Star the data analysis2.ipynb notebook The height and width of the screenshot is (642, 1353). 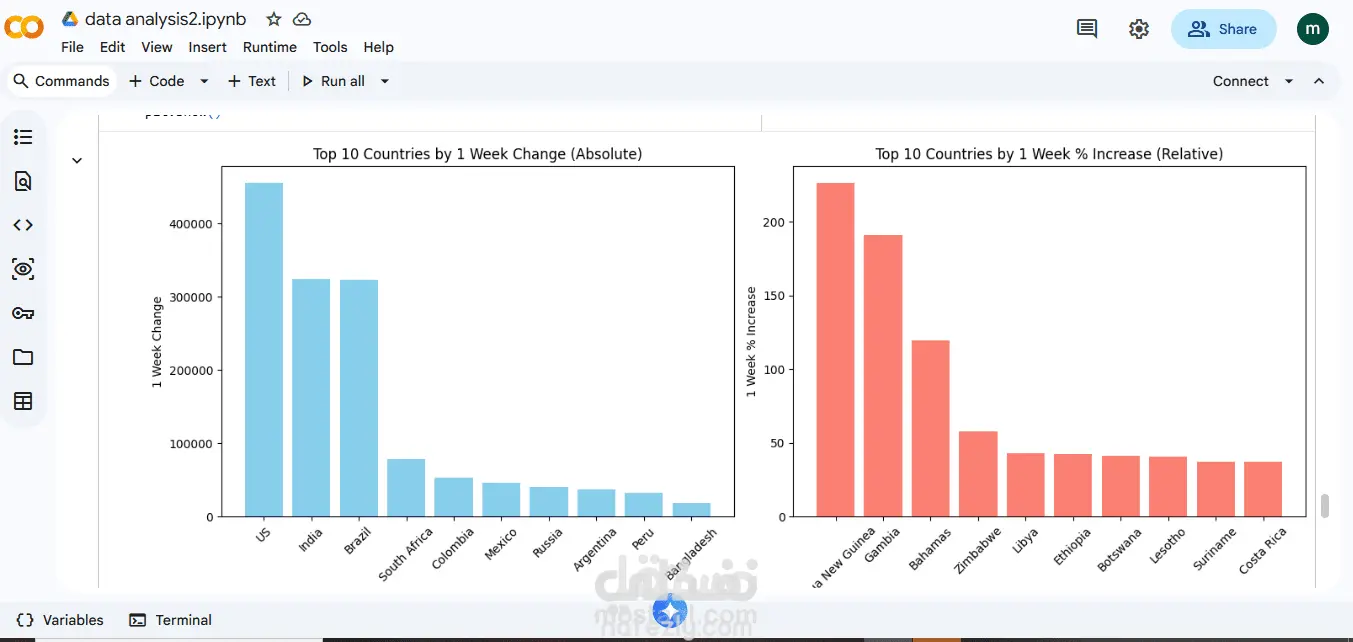(274, 19)
